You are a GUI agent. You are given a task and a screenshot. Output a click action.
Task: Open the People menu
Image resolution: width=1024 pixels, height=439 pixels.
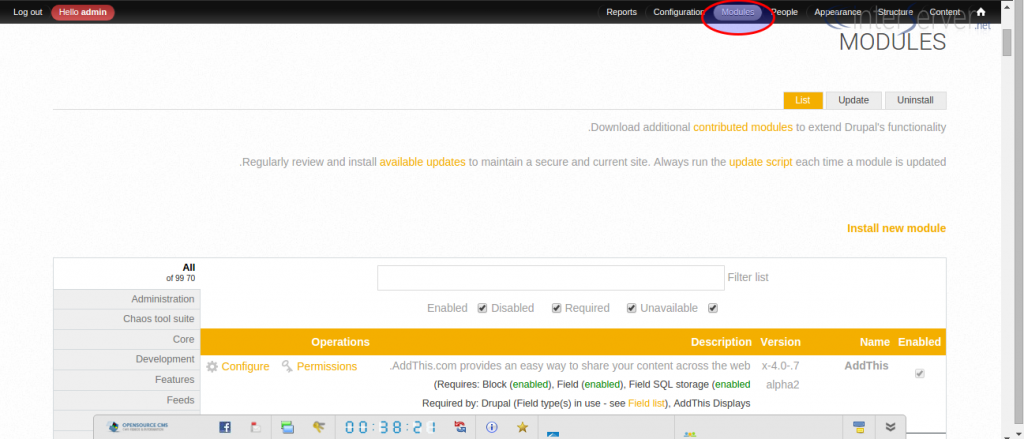click(784, 12)
